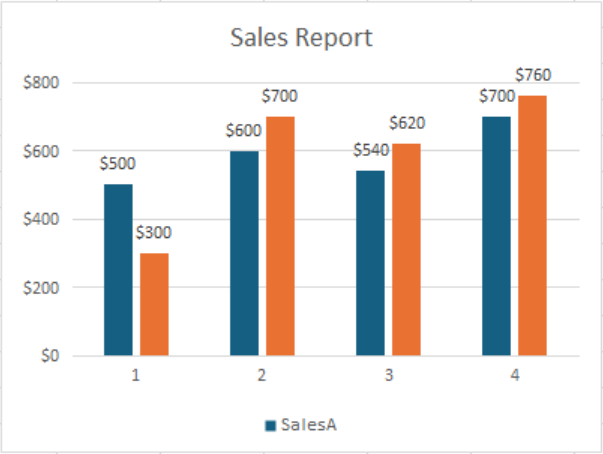This screenshot has width=603, height=454.
Task: Click the $400 vertical axis label
Action: click(41, 219)
